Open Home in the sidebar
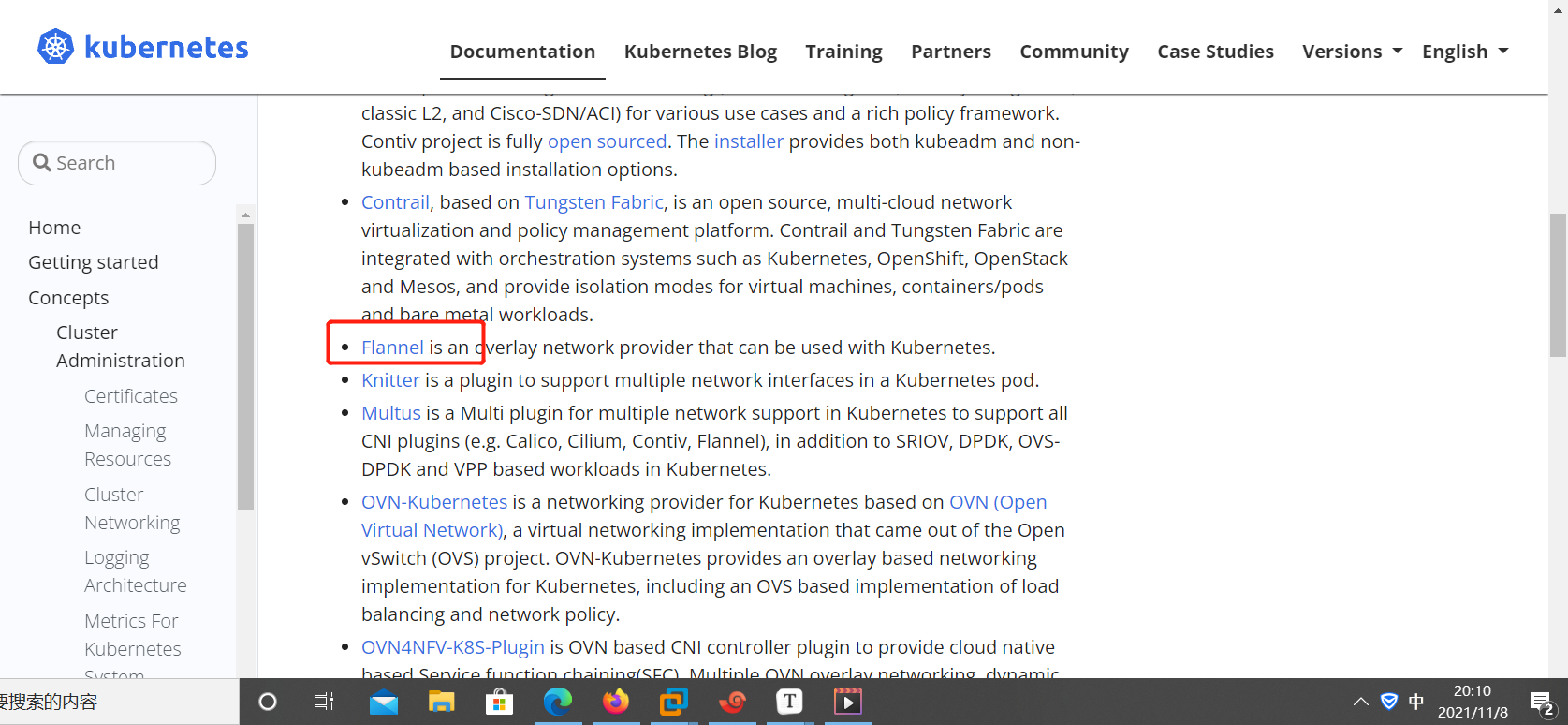Viewport: 1568px width, 725px height. (54, 228)
